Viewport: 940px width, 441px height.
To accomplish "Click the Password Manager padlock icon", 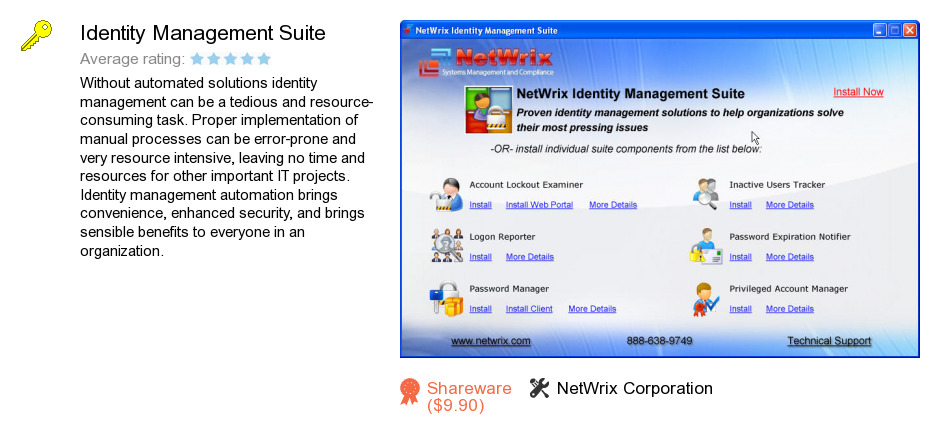I will click(x=447, y=298).
